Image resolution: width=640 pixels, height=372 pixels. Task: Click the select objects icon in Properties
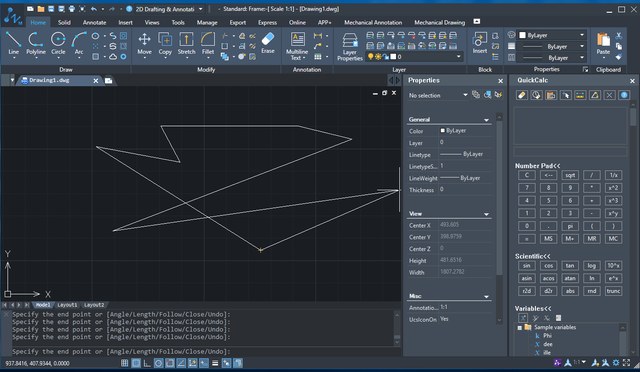[x=487, y=95]
